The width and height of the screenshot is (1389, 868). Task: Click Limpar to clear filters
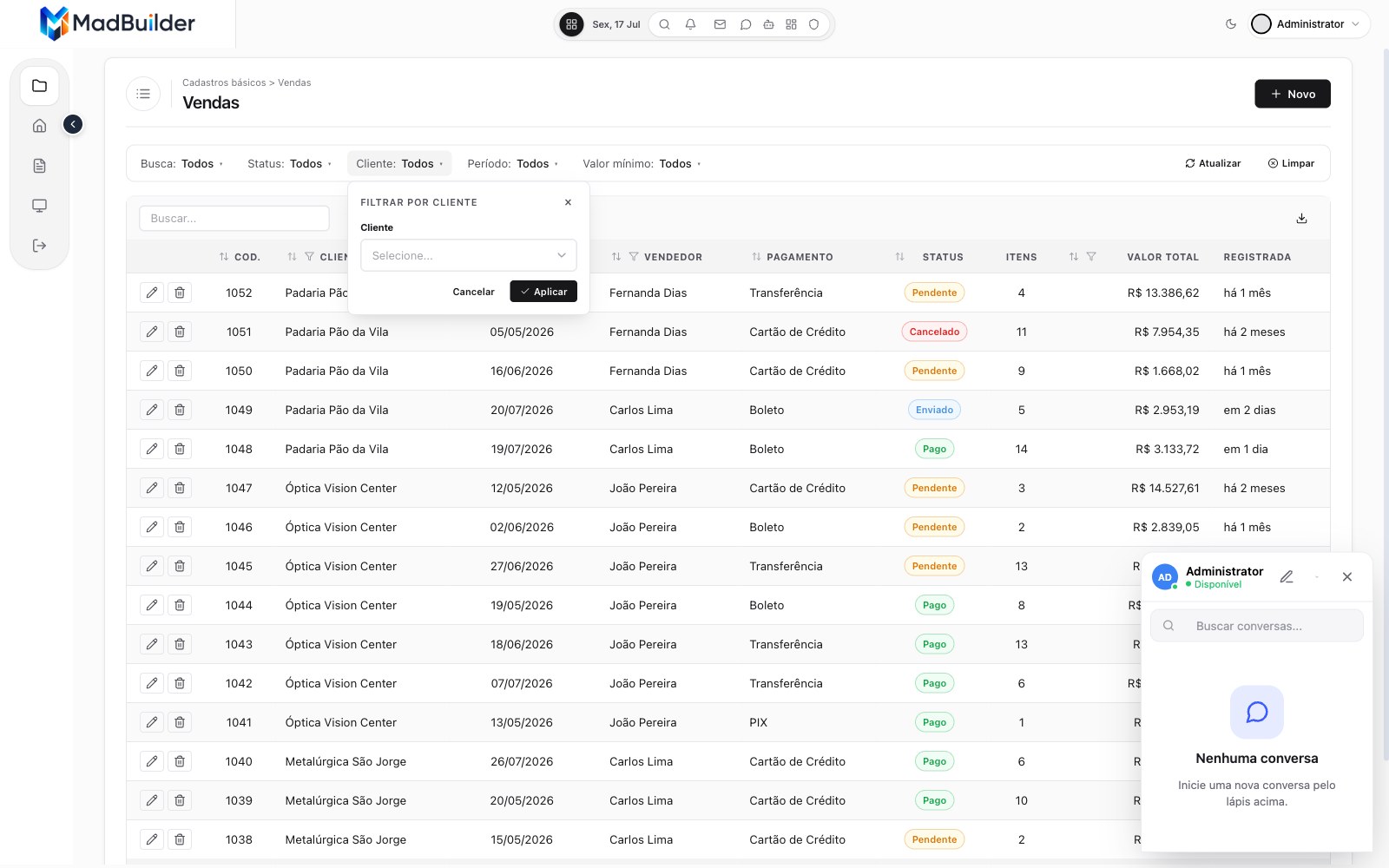coord(1291,163)
